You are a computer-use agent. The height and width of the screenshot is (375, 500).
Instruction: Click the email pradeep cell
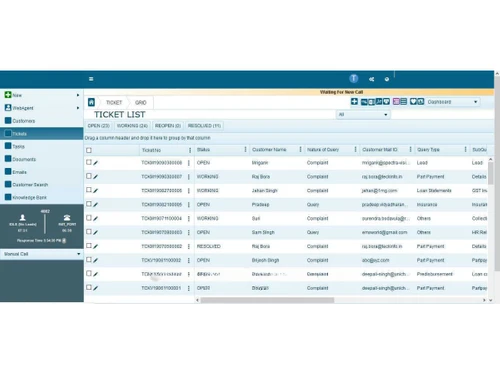(384, 205)
